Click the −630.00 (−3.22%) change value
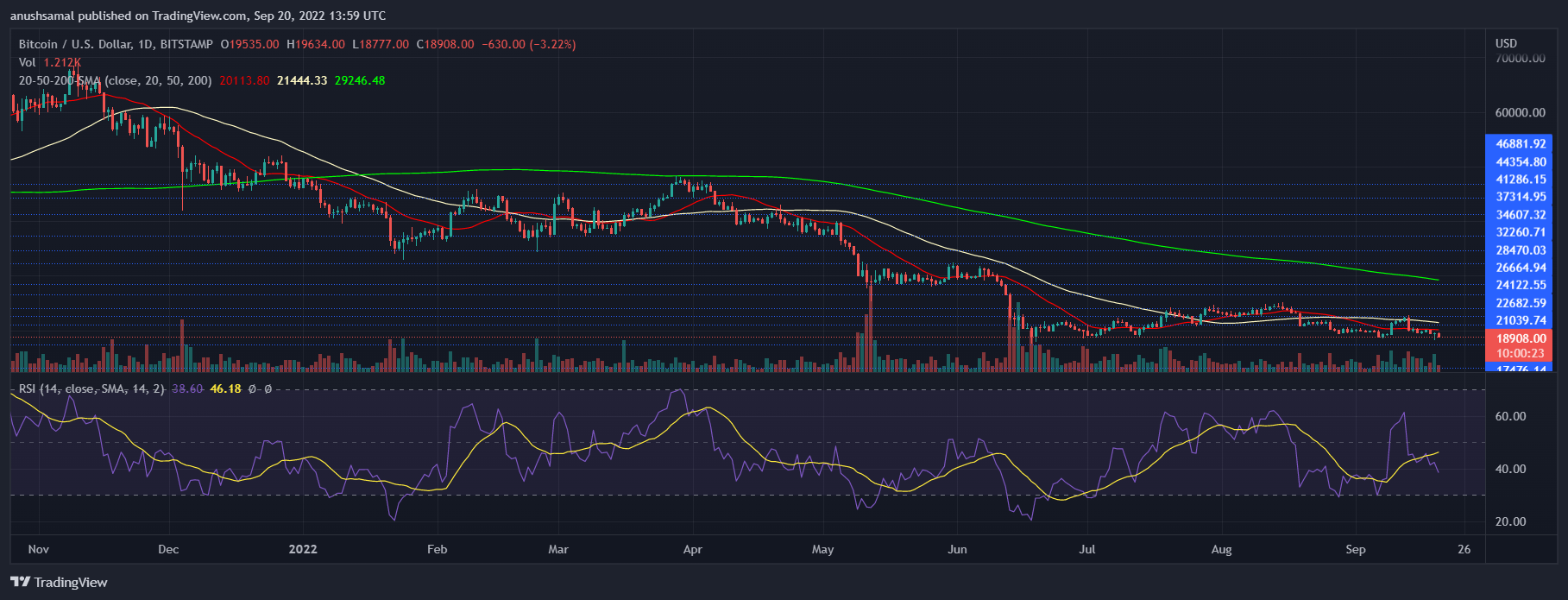Screen dimensions: 1568x600 (528, 44)
